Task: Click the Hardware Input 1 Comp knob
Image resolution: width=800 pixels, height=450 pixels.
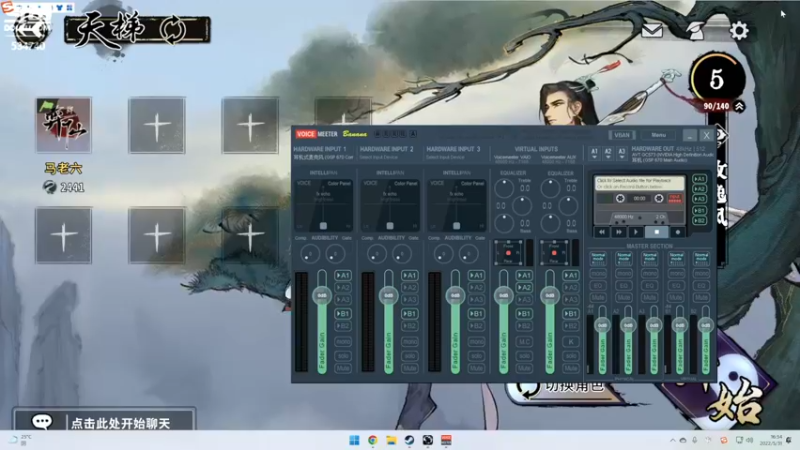Action: coord(310,254)
